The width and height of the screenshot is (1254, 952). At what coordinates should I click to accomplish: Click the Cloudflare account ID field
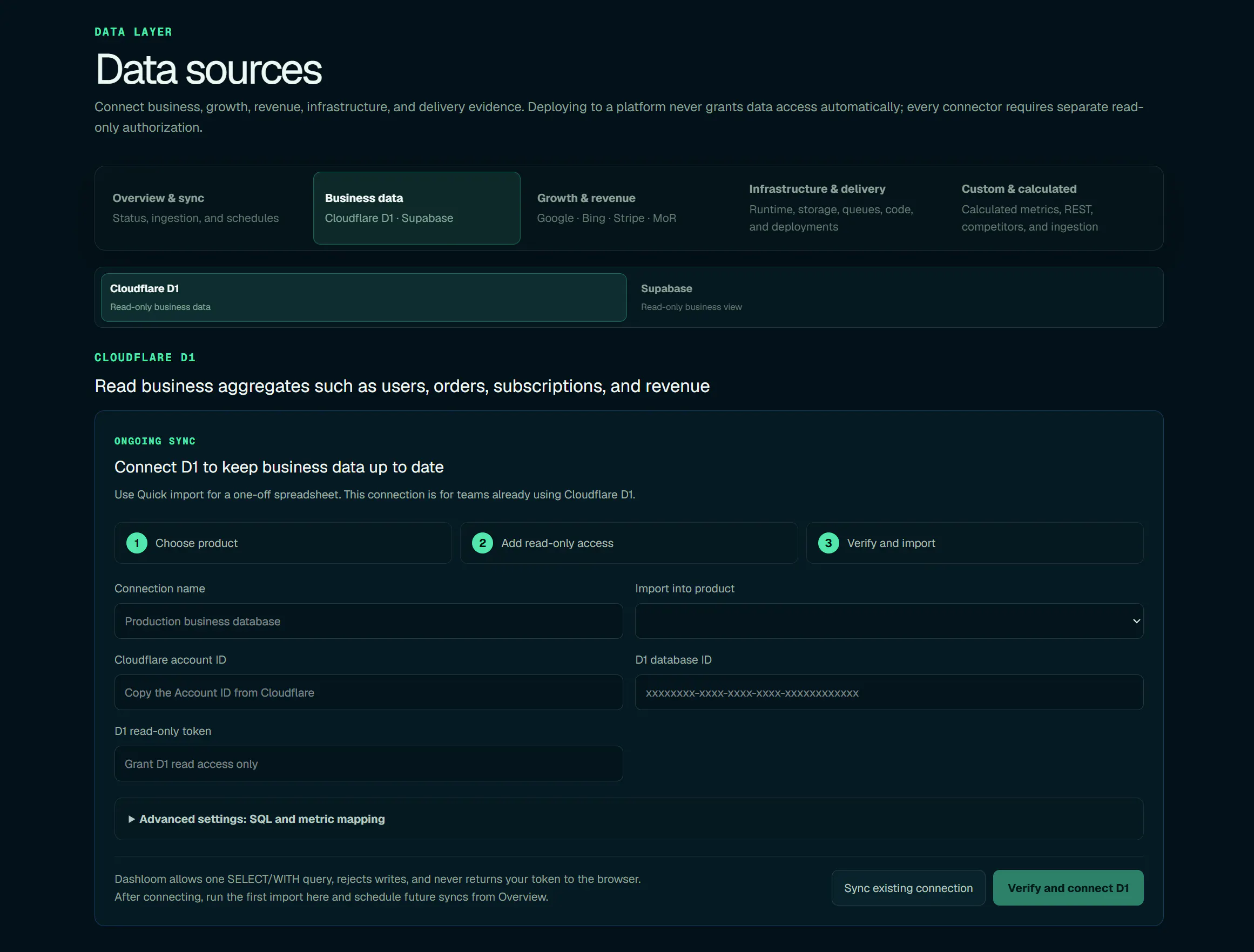pyautogui.click(x=368, y=693)
